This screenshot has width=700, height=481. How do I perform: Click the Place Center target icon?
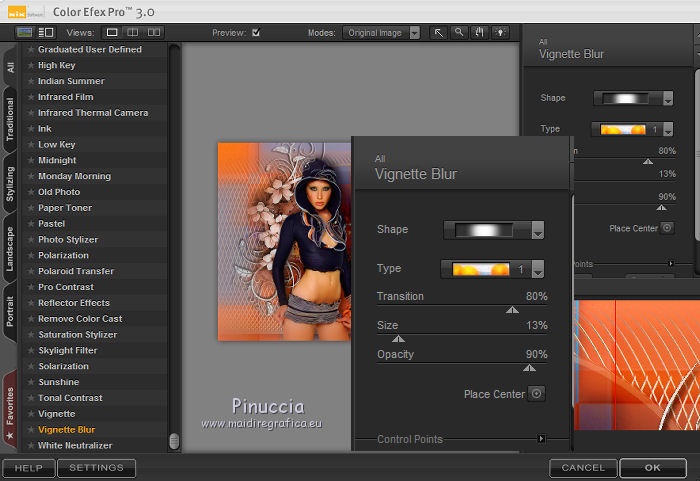point(537,394)
